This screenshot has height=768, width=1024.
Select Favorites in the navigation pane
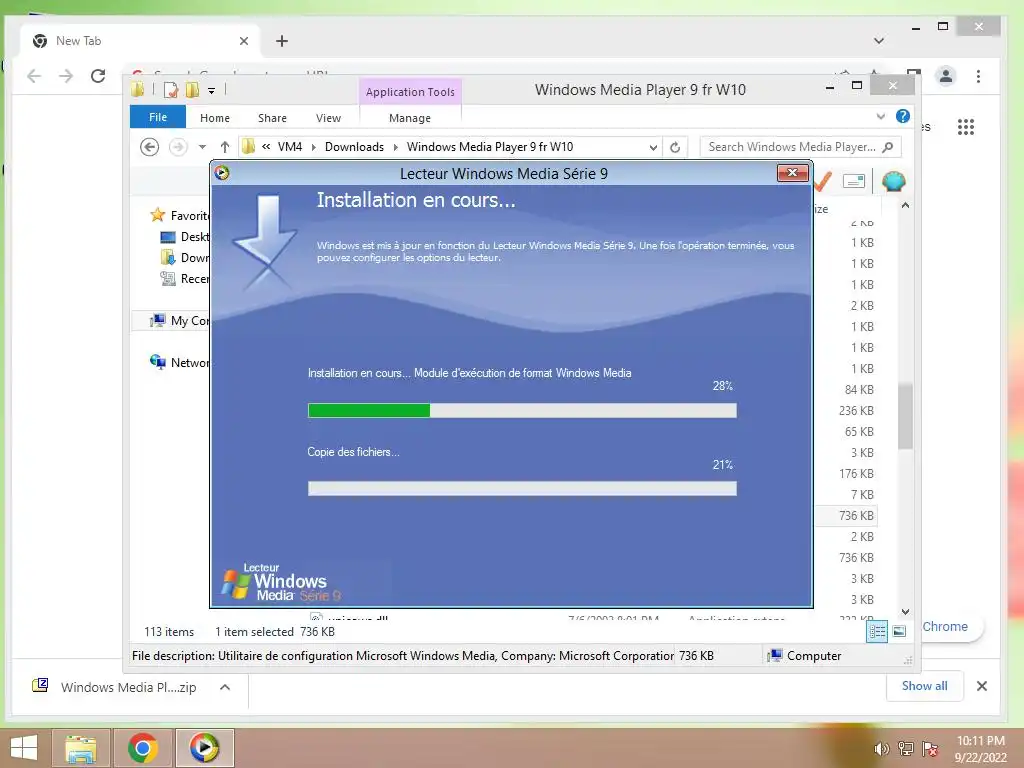[180, 216]
